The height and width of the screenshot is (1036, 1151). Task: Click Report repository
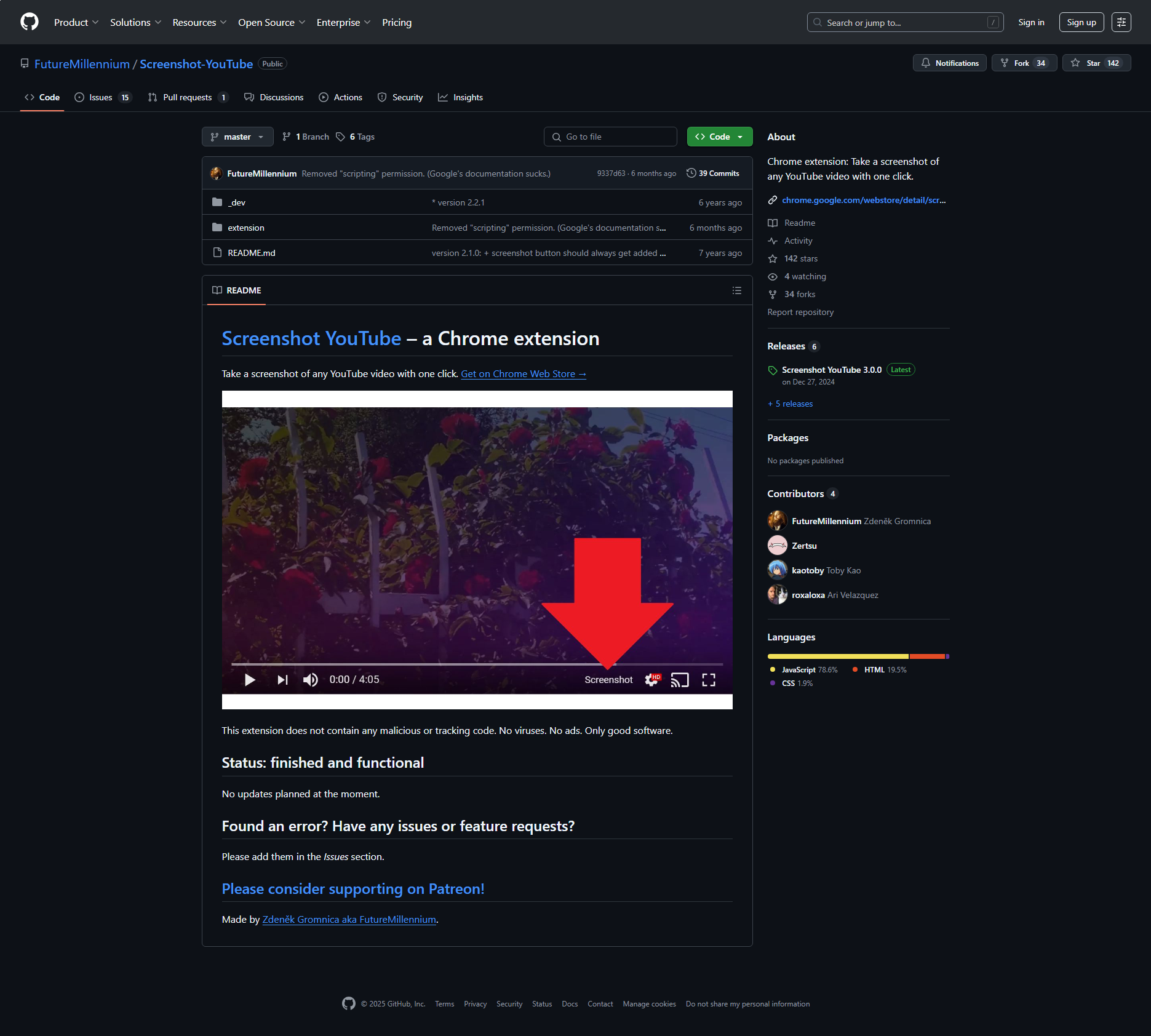tap(800, 312)
